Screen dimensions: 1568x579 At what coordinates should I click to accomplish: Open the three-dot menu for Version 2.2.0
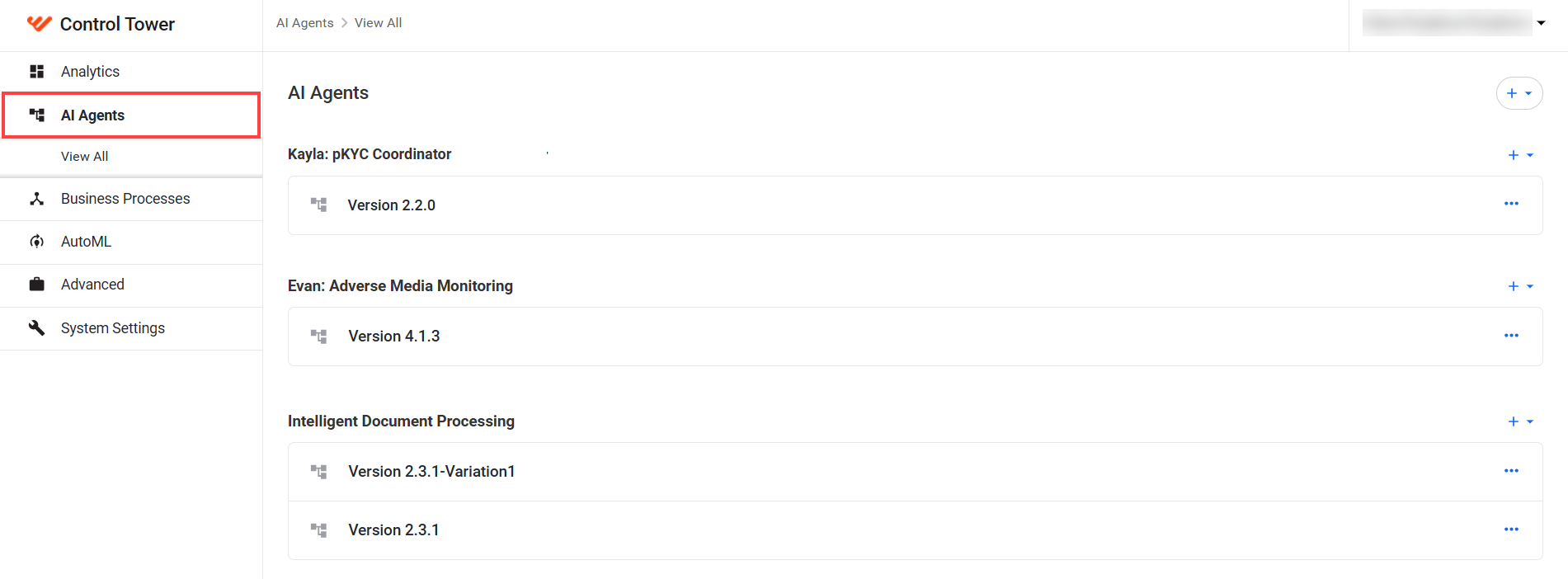pyautogui.click(x=1511, y=204)
